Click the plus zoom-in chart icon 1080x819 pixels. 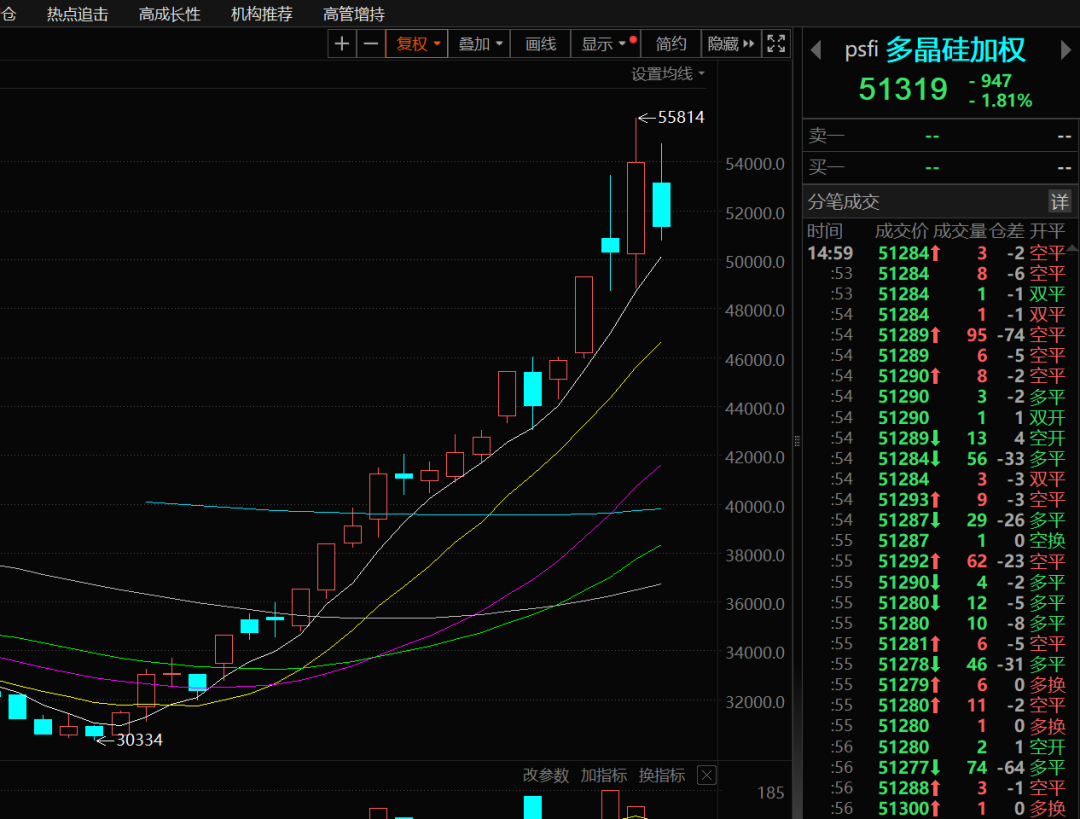[x=342, y=44]
